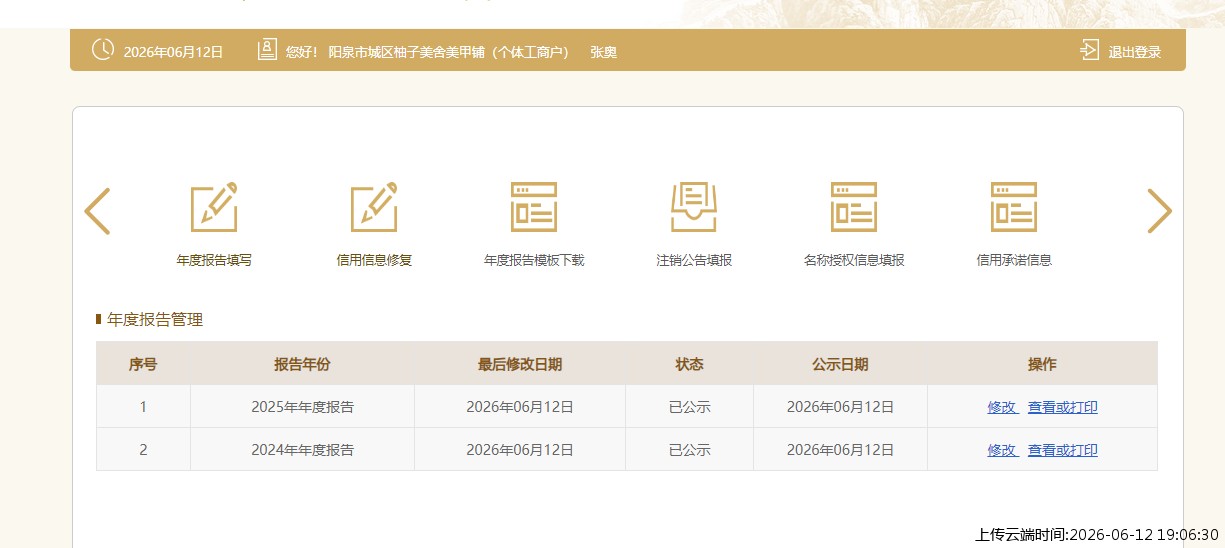
Task: Click the 操作 column header
Action: point(1042,364)
